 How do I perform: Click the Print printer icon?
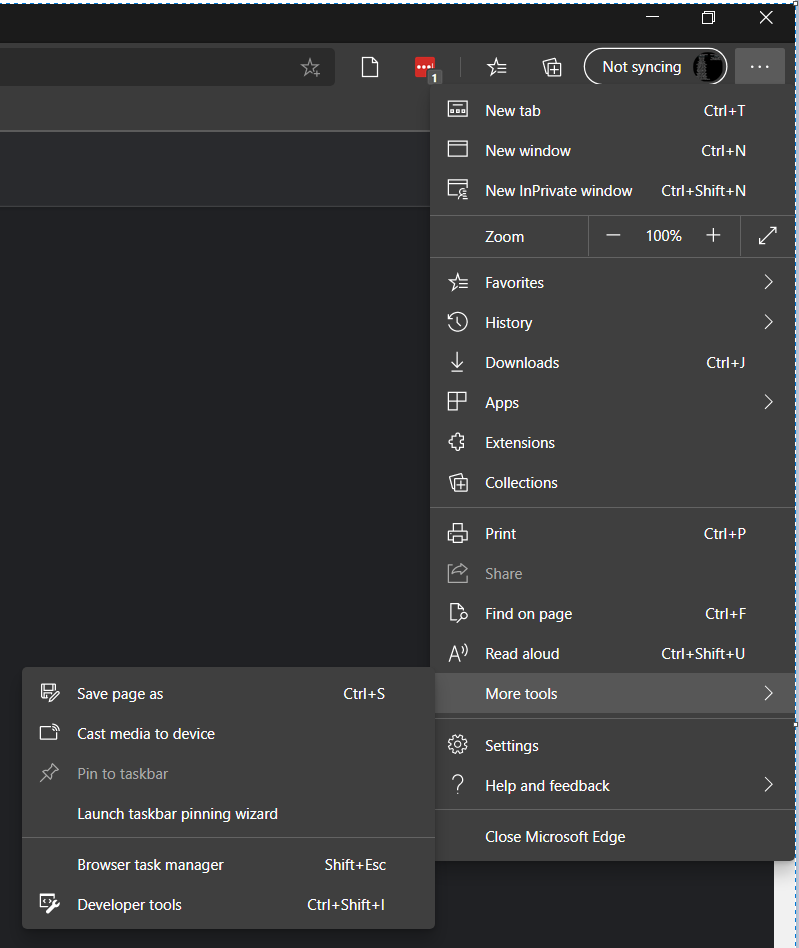pyautogui.click(x=458, y=533)
